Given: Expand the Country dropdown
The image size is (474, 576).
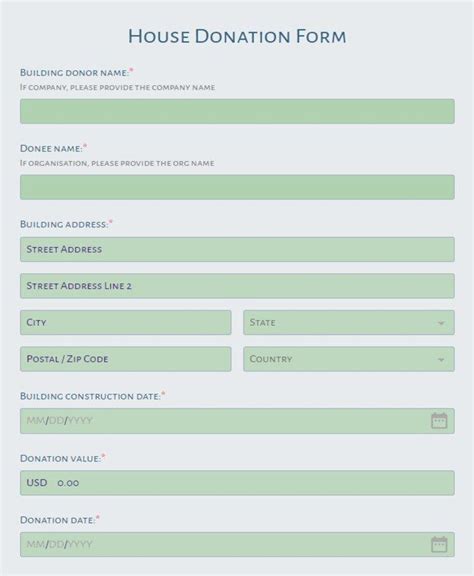Looking at the screenshot, I should (x=349, y=359).
